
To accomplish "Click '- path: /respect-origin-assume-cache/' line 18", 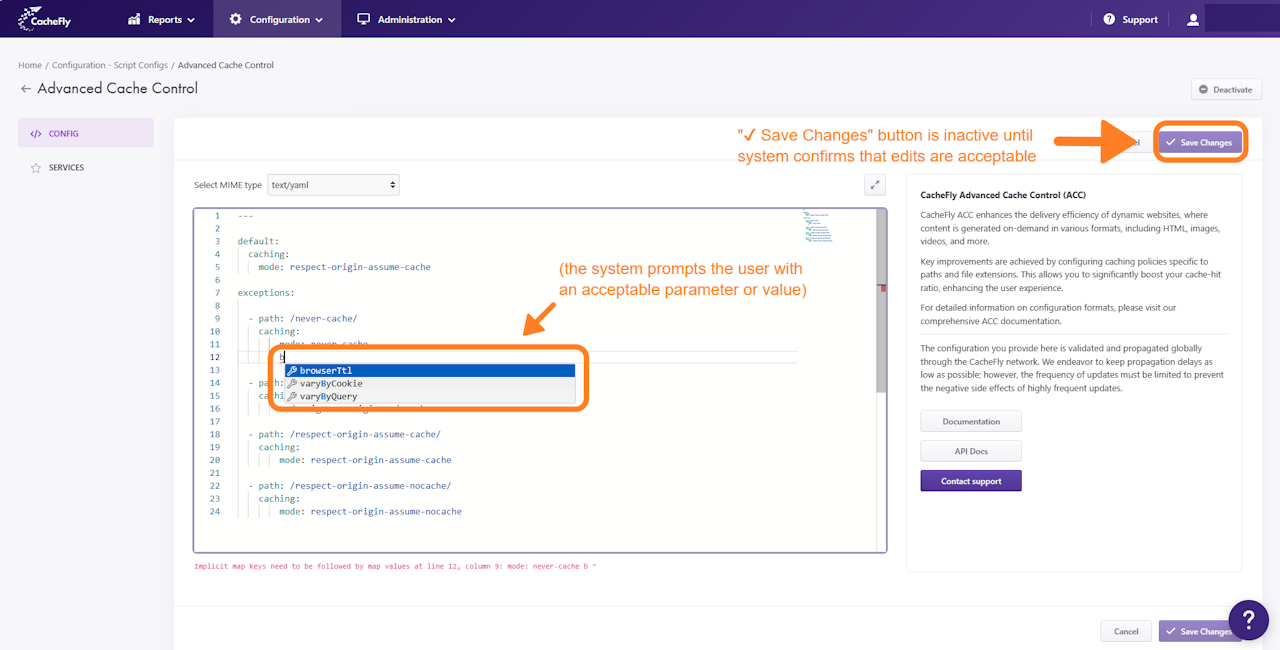I will coord(344,435).
